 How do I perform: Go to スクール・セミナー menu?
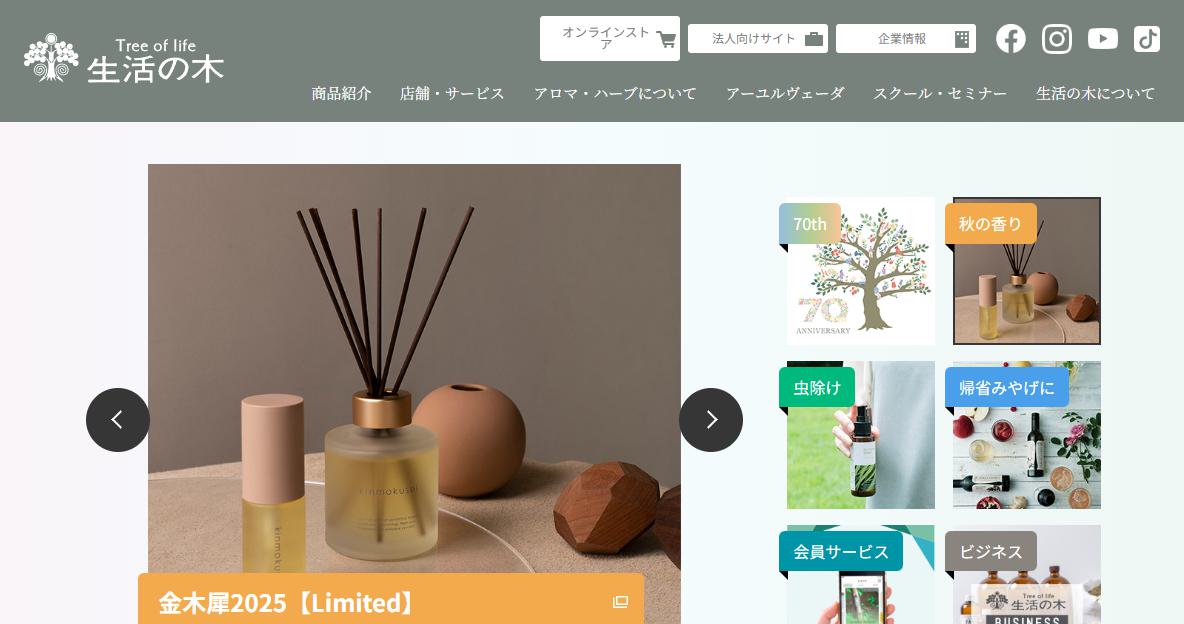click(x=940, y=94)
